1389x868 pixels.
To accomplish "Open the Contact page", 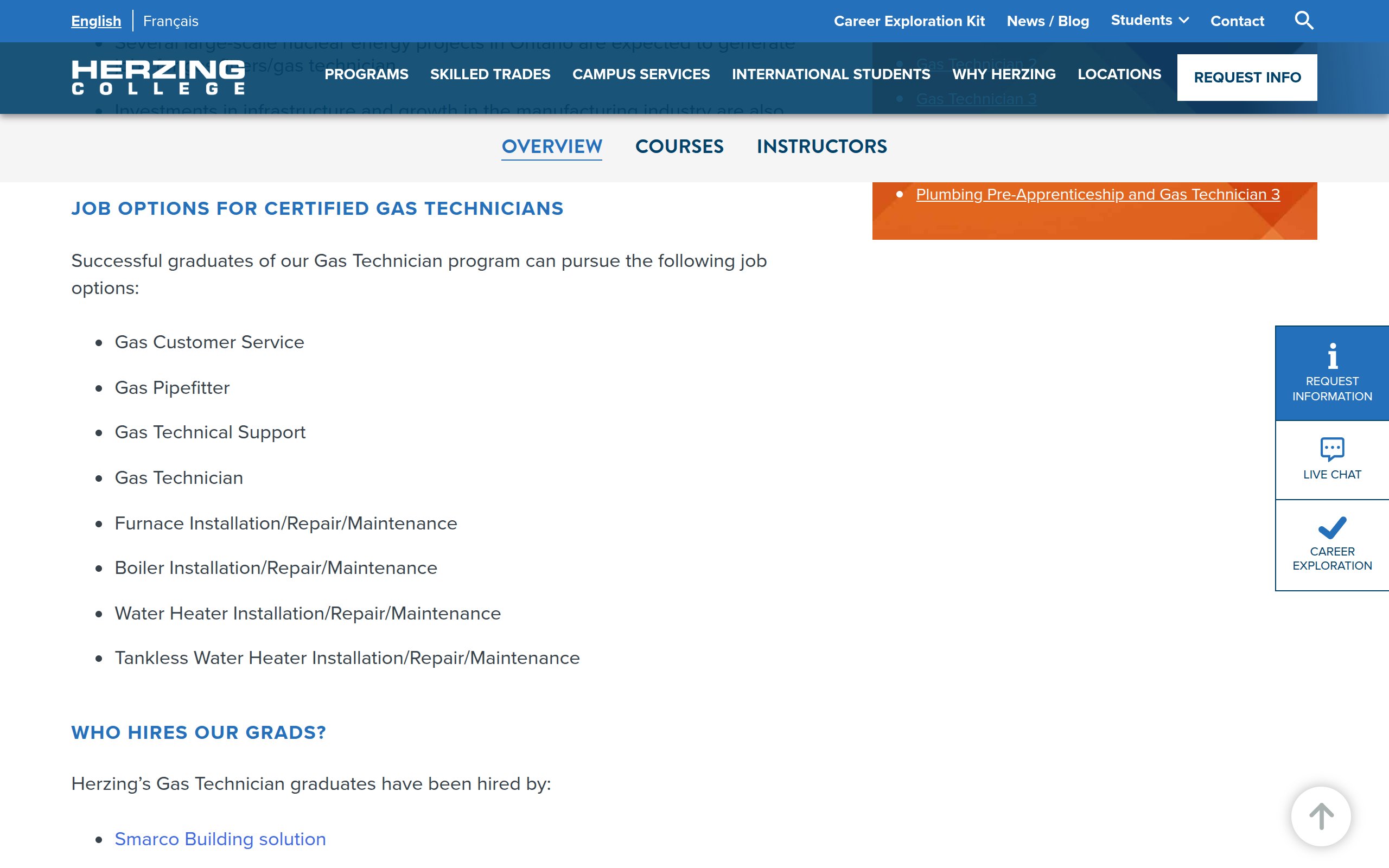I will tap(1237, 21).
